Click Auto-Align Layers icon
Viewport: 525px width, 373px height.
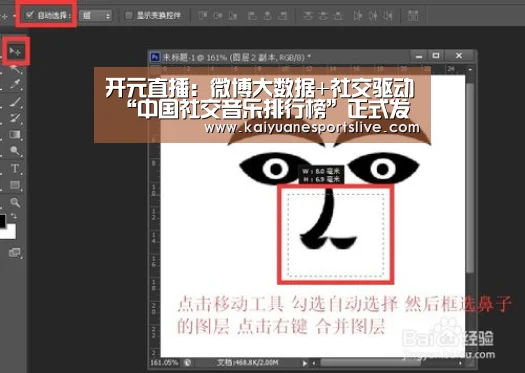[413, 15]
